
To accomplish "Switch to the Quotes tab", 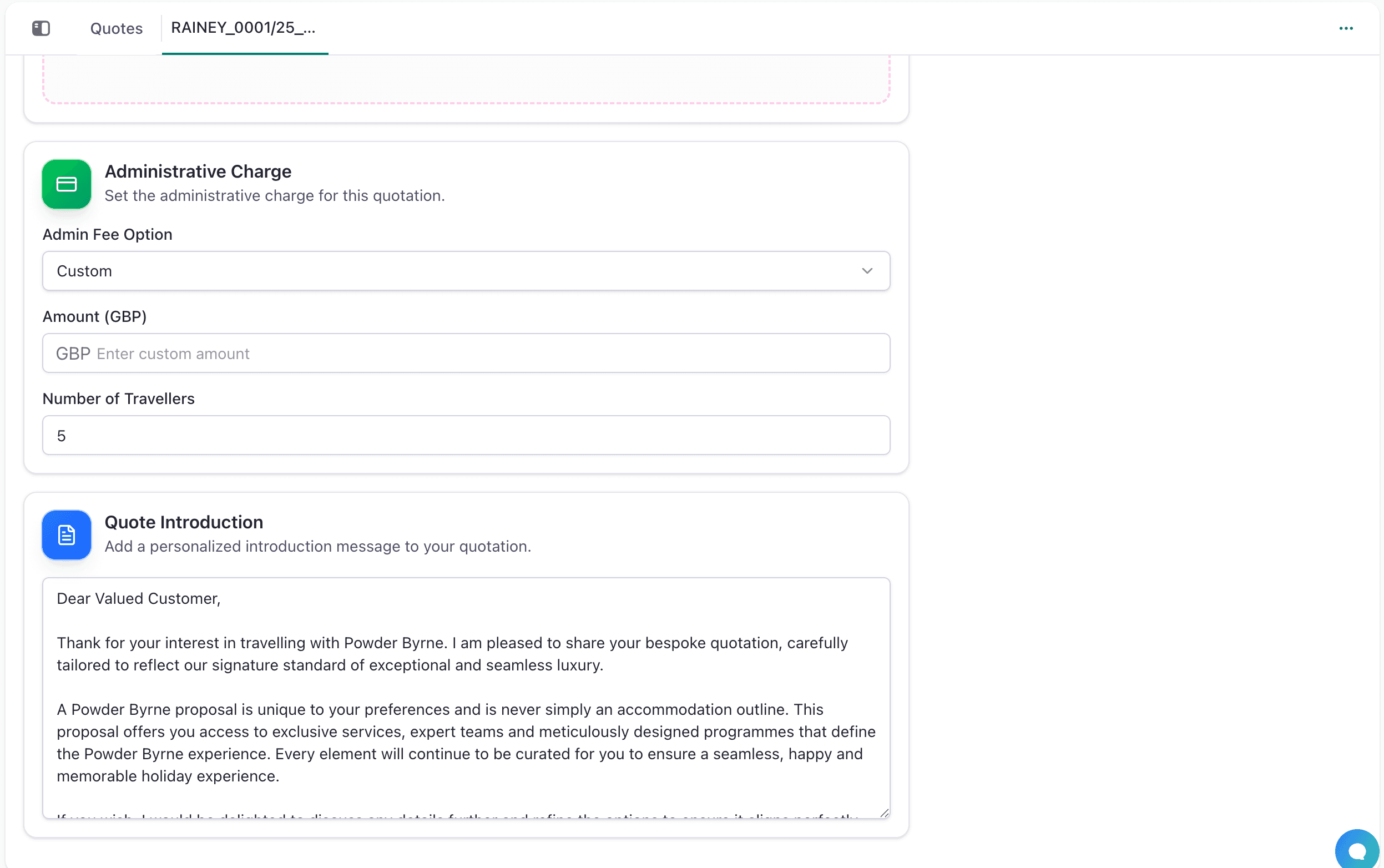I will (117, 28).
